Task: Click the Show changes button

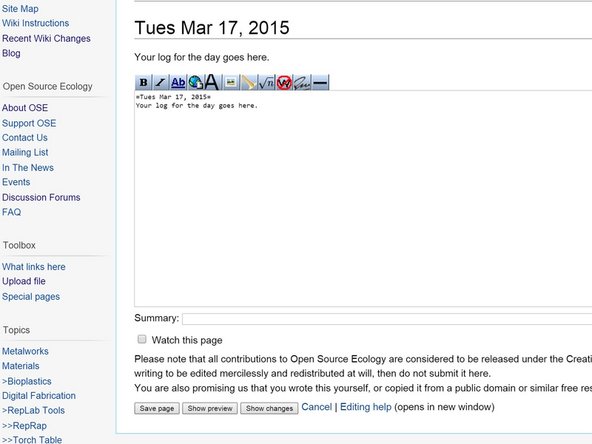Action: (x=269, y=408)
